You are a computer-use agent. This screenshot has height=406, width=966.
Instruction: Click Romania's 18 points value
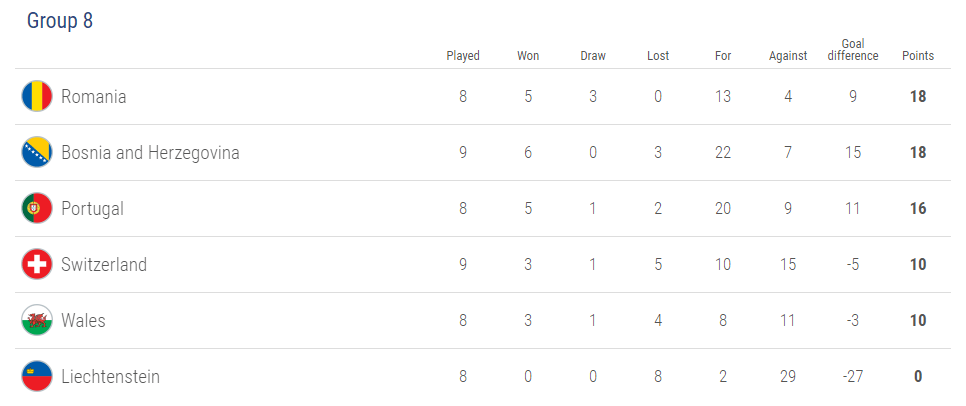[x=917, y=97]
